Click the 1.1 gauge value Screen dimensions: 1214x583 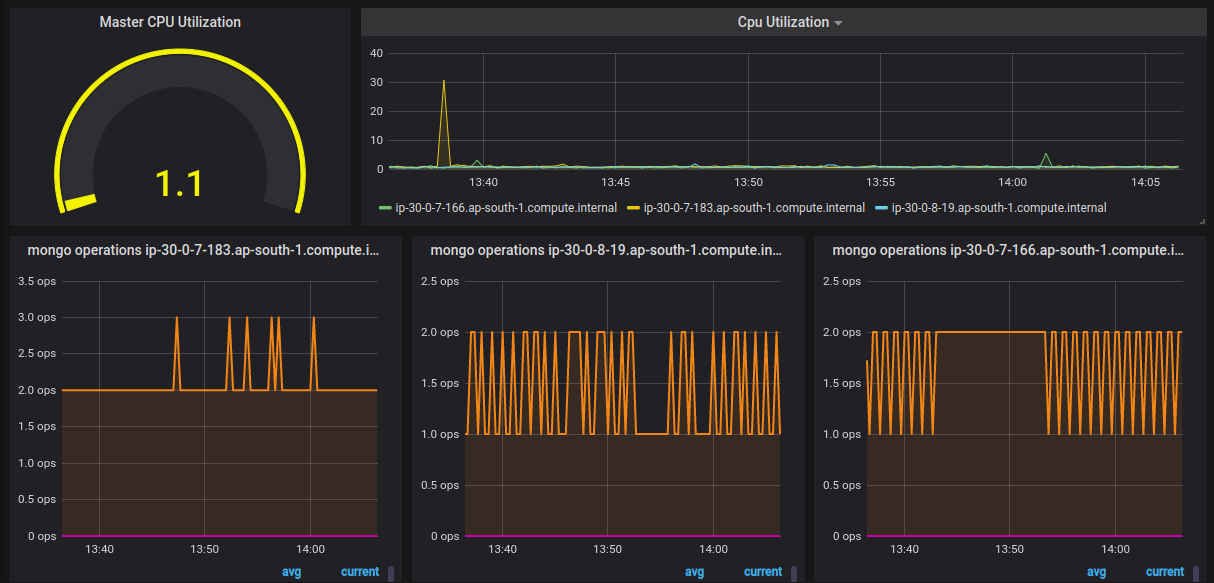tap(179, 184)
